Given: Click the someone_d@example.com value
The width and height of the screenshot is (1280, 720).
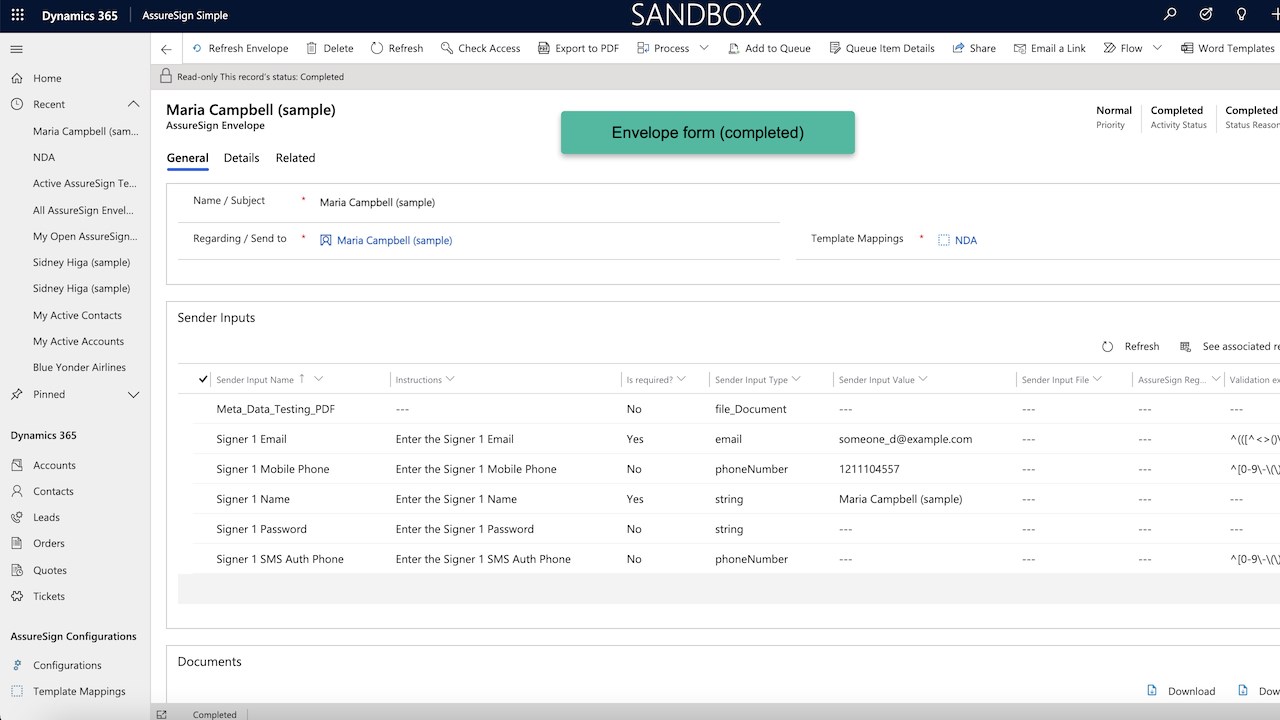Looking at the screenshot, I should [905, 439].
